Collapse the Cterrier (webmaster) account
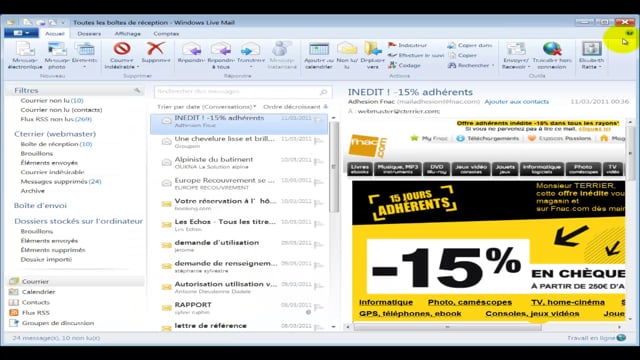The image size is (640, 360). 55,134
